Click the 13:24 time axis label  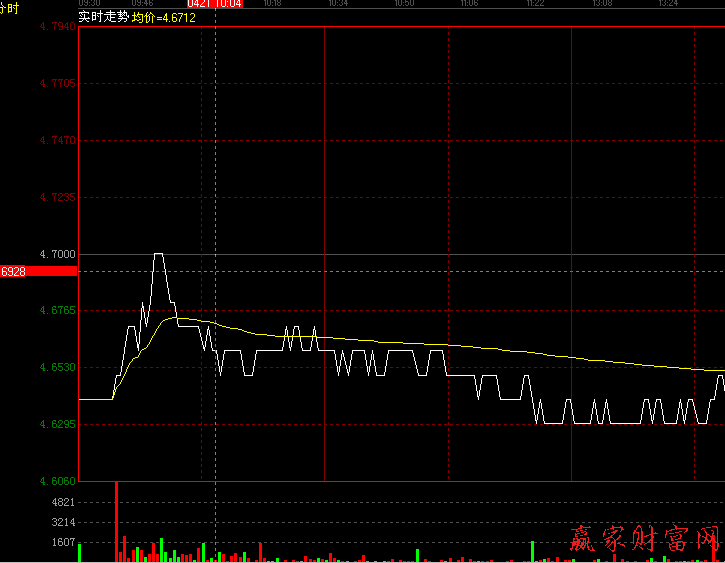coord(668,3)
